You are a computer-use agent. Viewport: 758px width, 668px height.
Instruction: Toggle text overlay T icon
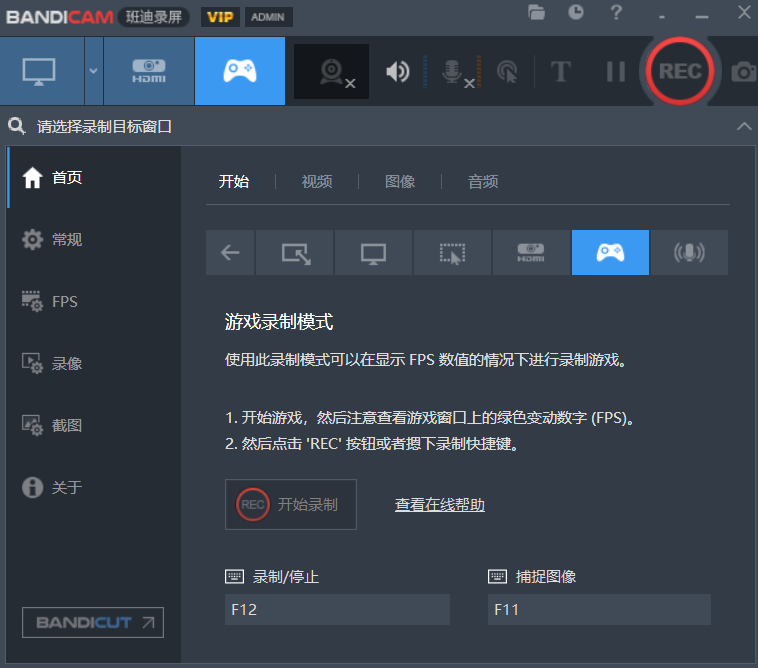[x=560, y=72]
